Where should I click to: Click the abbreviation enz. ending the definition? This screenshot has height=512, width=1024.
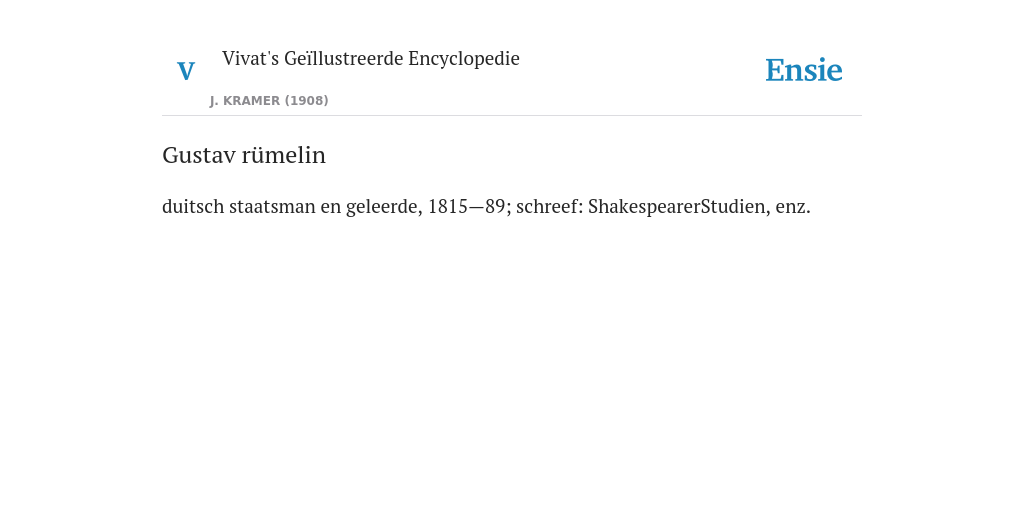[x=793, y=208]
